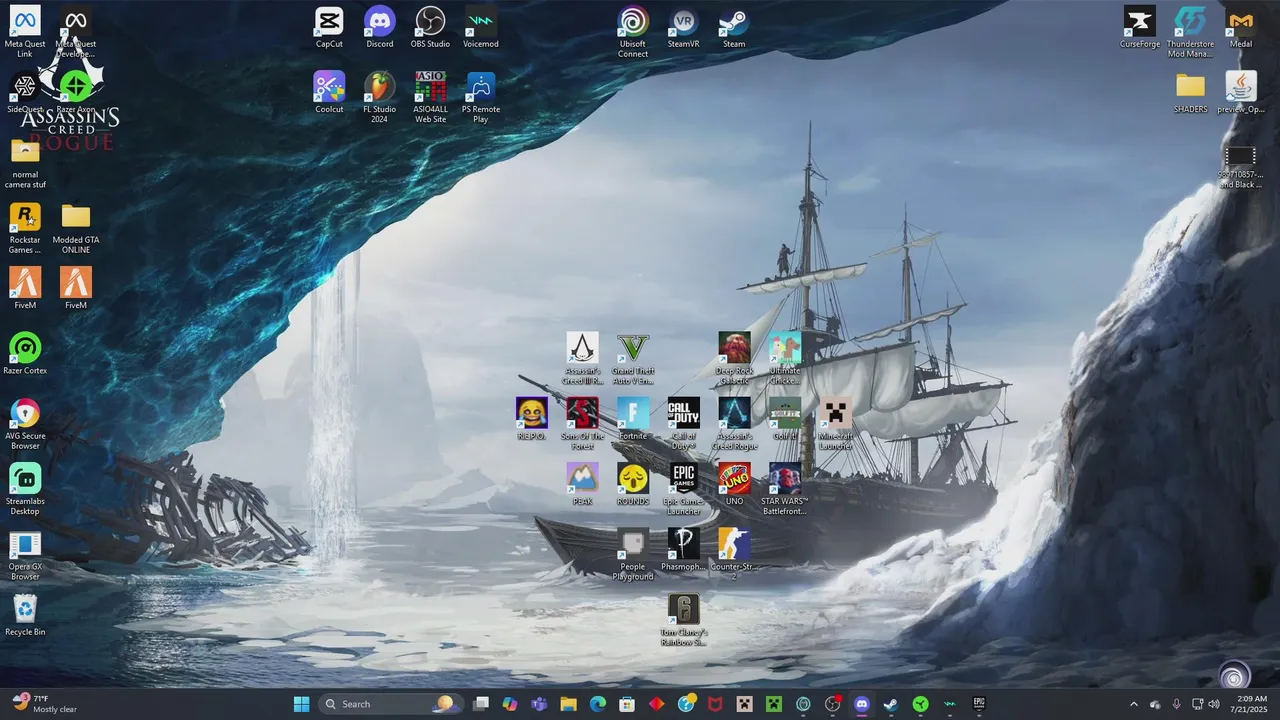Viewport: 1280px width, 720px height.
Task: Open the Streamlabs Desktop shortcut
Action: pos(25,490)
